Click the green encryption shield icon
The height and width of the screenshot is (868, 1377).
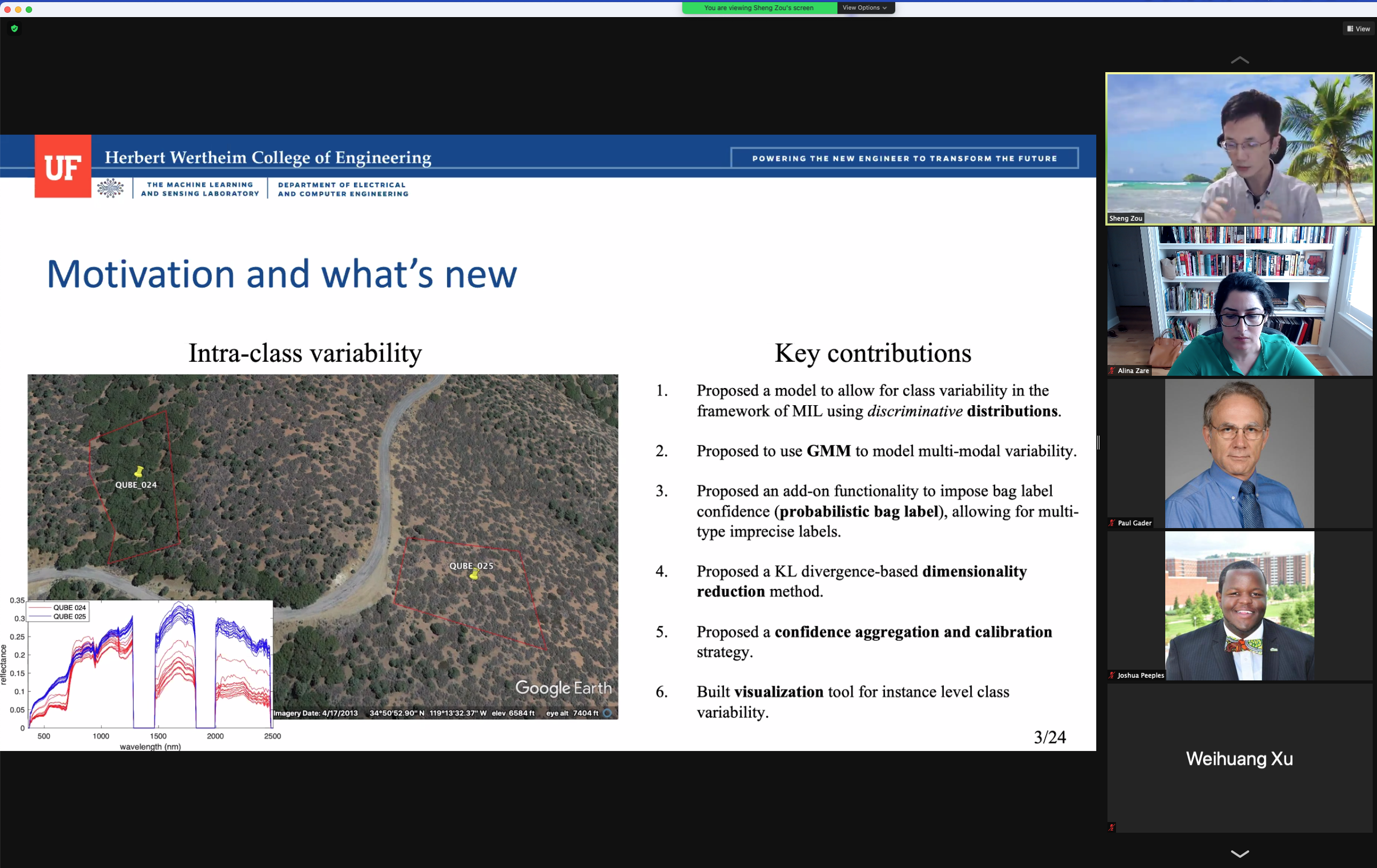tap(14, 28)
